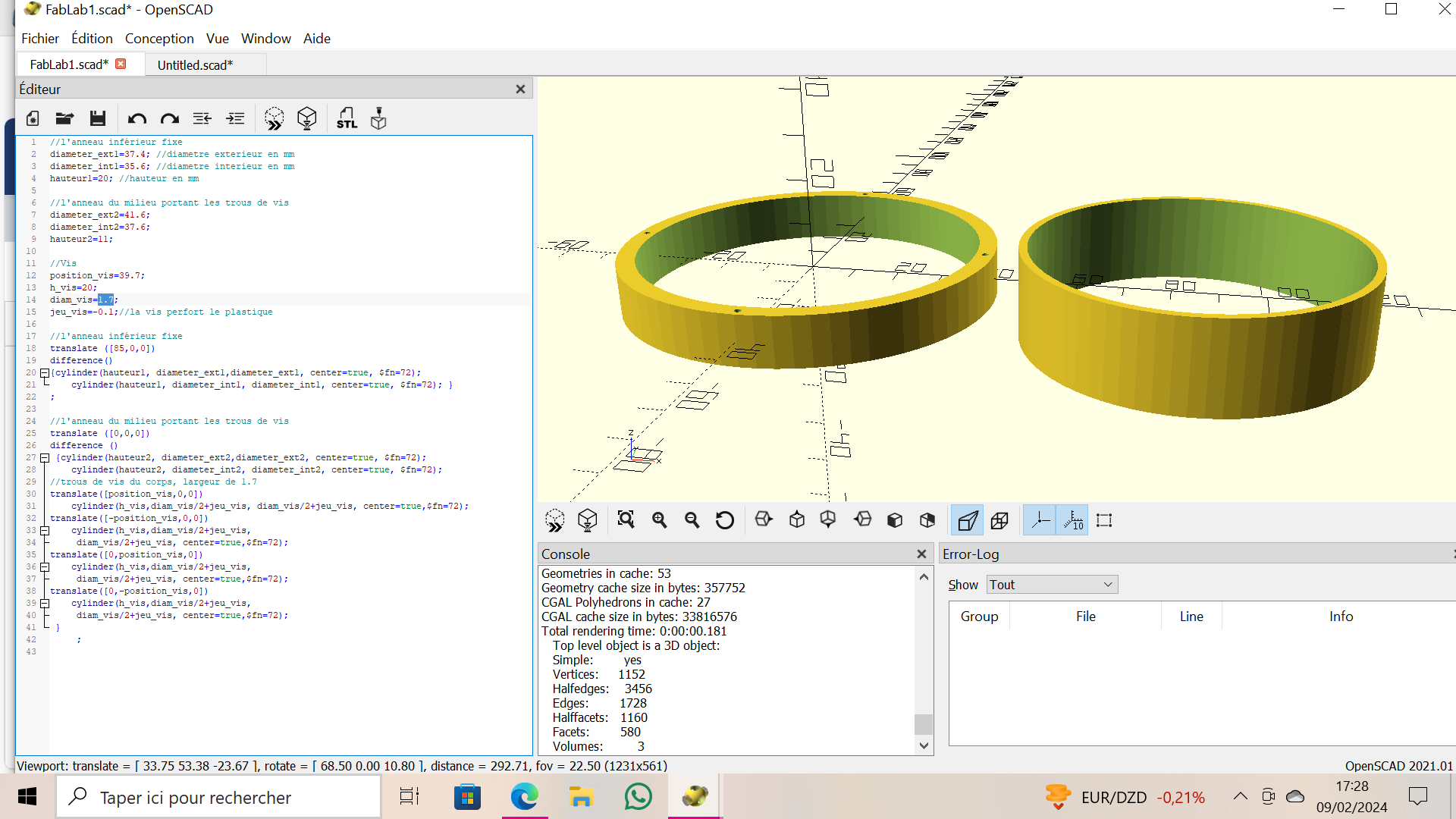
Task: Create a new file from editor toolbar
Action: pos(33,118)
